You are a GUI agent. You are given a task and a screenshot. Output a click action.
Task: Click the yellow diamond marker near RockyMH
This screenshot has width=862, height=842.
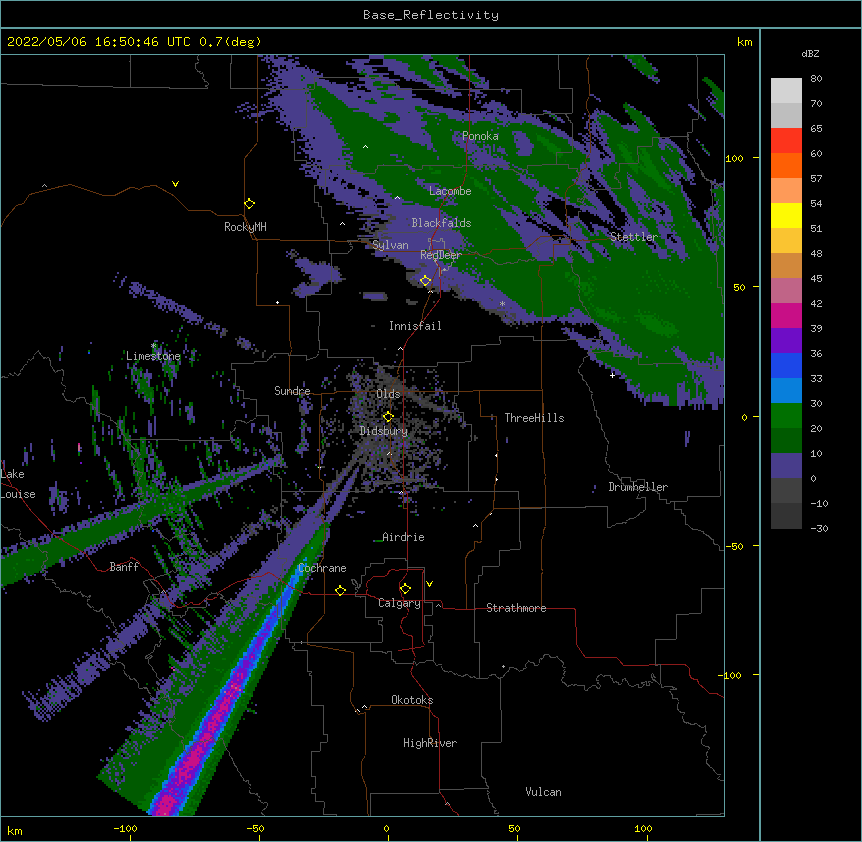pos(249,204)
